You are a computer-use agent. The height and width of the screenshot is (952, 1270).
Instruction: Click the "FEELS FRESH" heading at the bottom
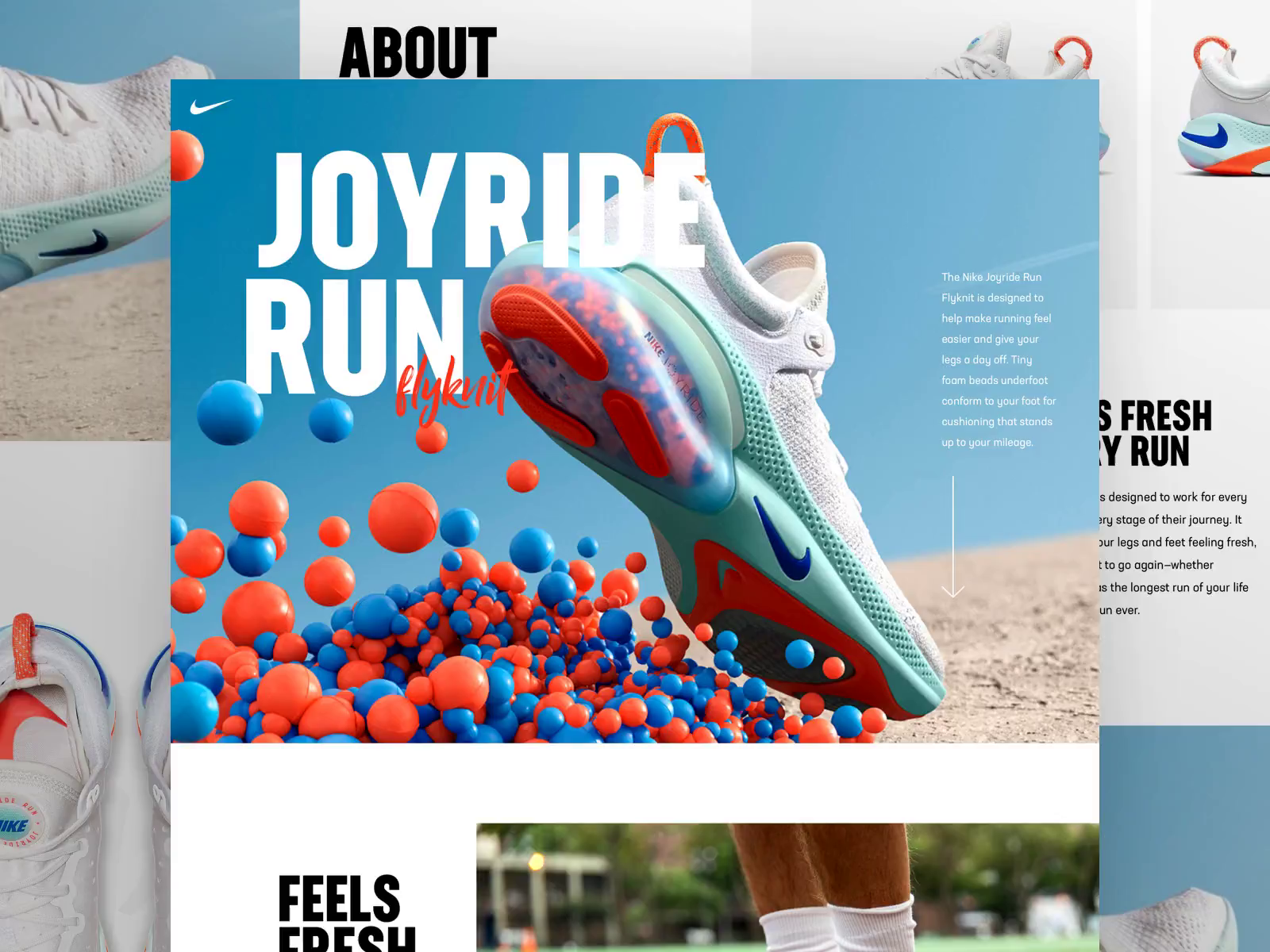pyautogui.click(x=348, y=912)
